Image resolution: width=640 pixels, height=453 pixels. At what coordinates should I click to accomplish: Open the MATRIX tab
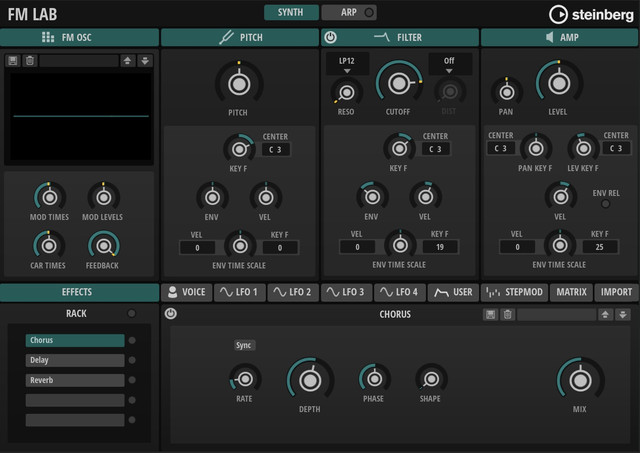pos(571,292)
